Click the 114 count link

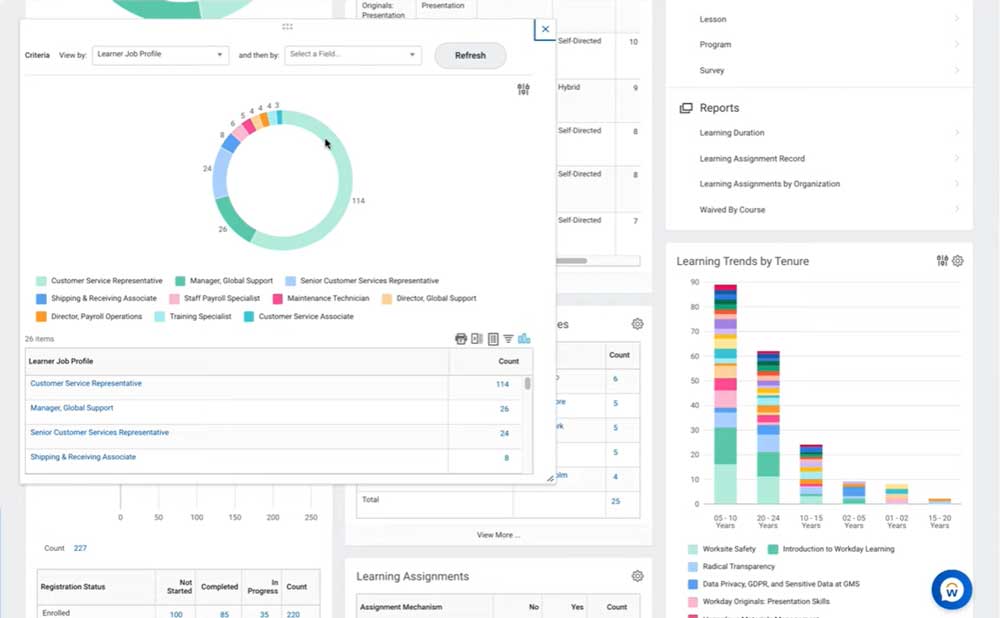coord(503,384)
